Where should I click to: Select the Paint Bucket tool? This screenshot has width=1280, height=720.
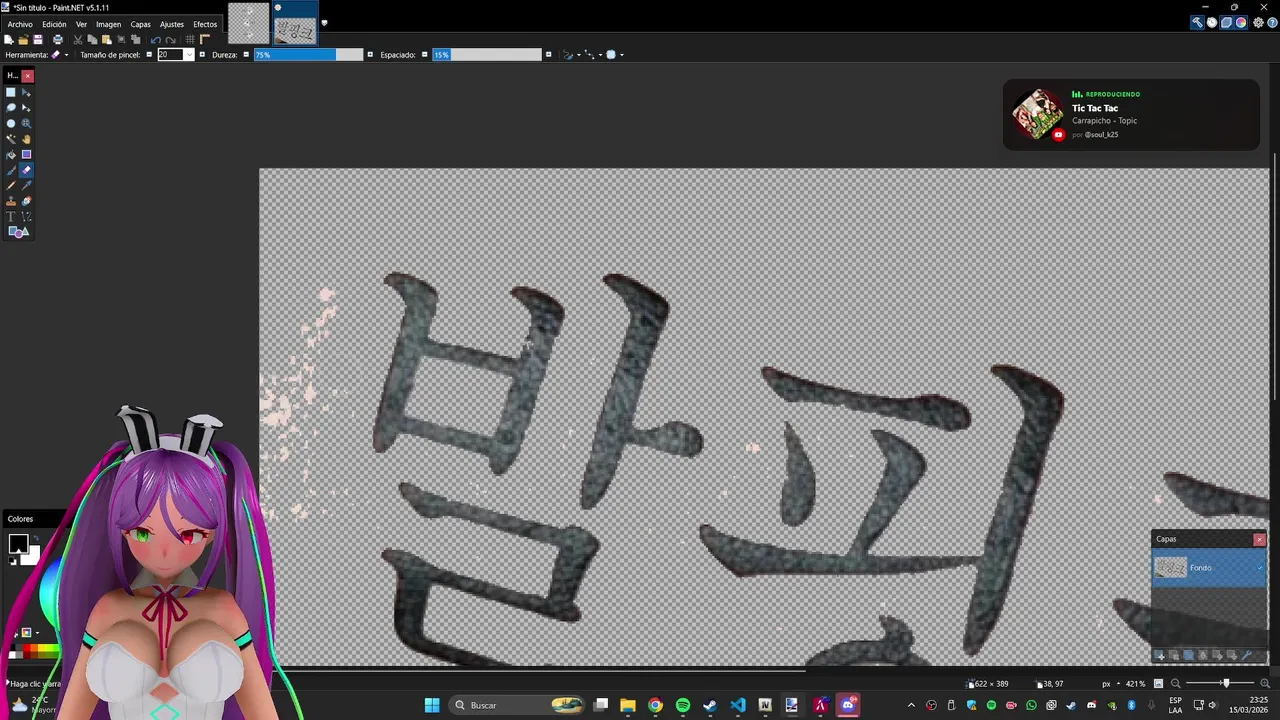pos(11,154)
